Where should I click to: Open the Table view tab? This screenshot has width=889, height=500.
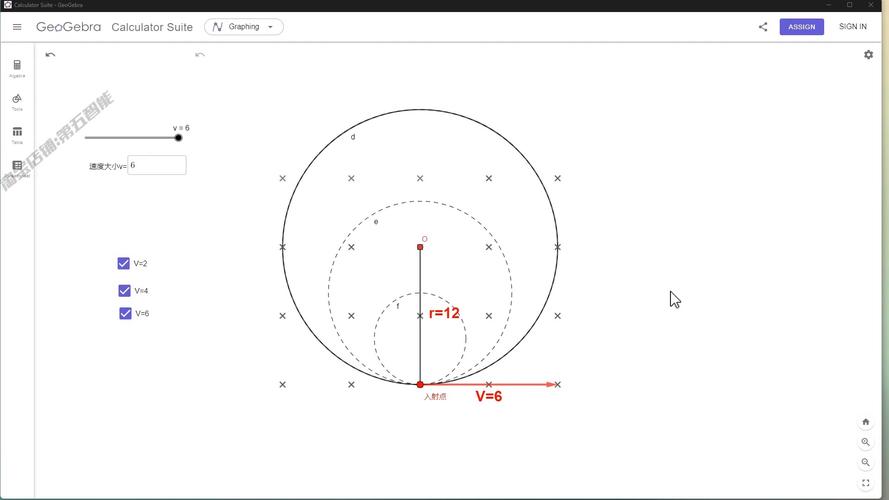[17, 134]
